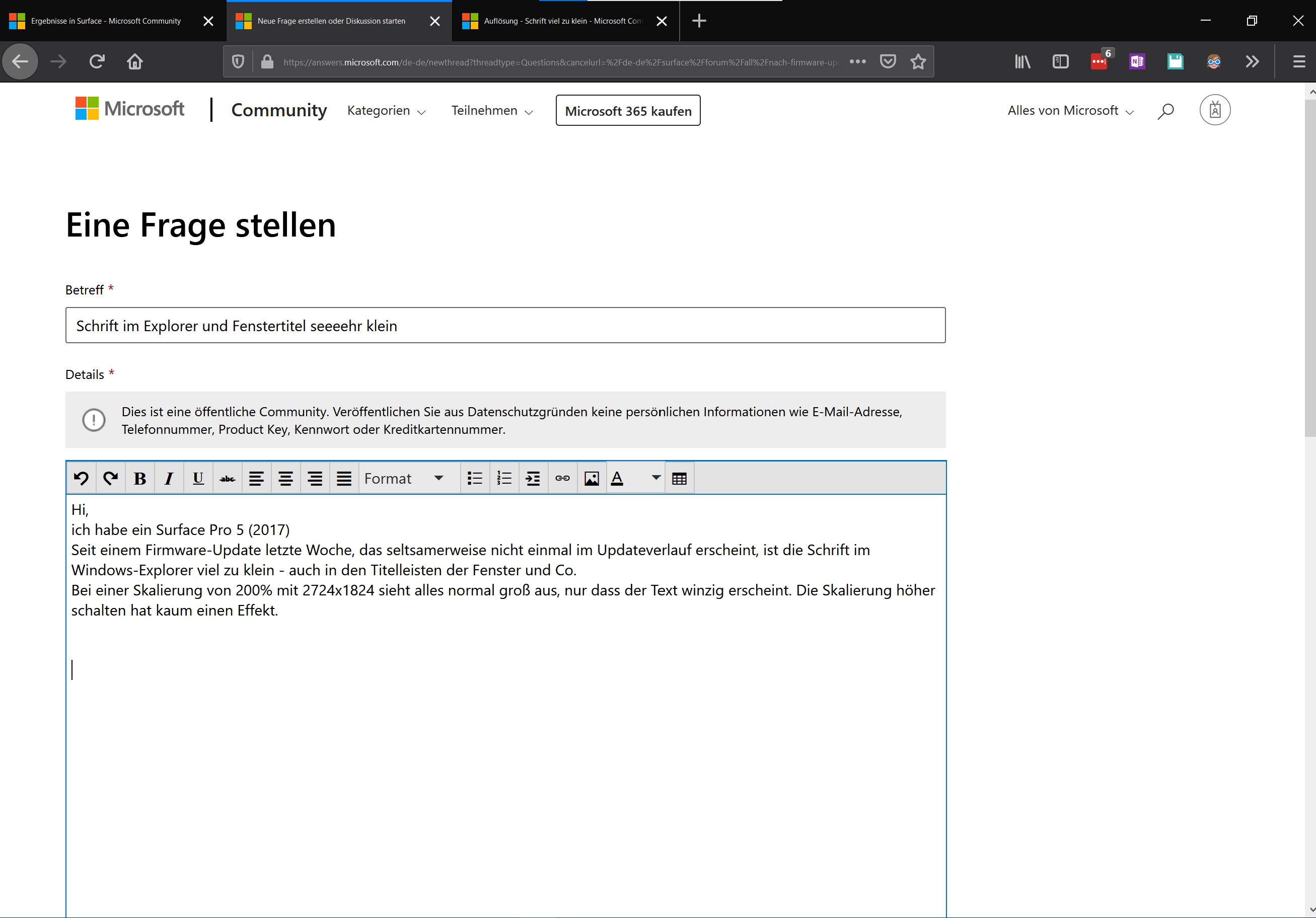Align text right

(x=315, y=478)
